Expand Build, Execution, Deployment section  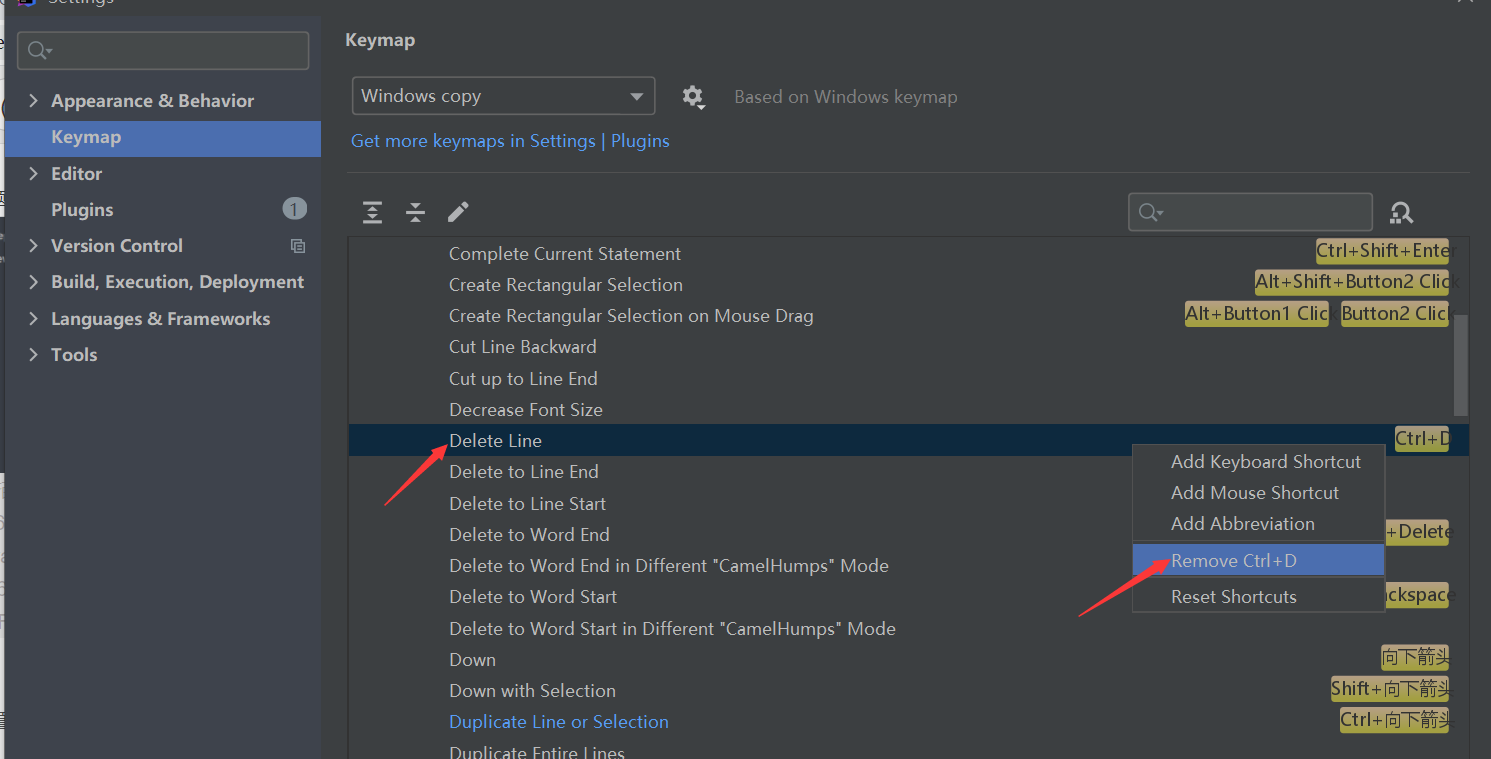(x=34, y=282)
